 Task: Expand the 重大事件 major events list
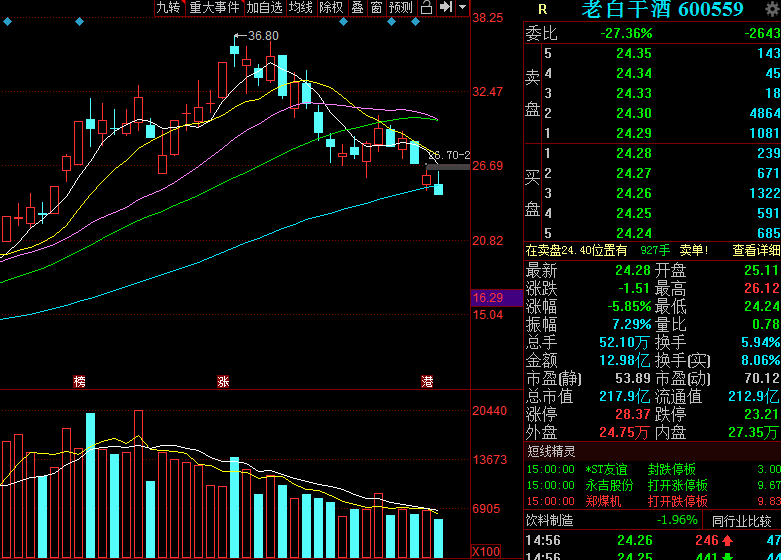coord(214,8)
